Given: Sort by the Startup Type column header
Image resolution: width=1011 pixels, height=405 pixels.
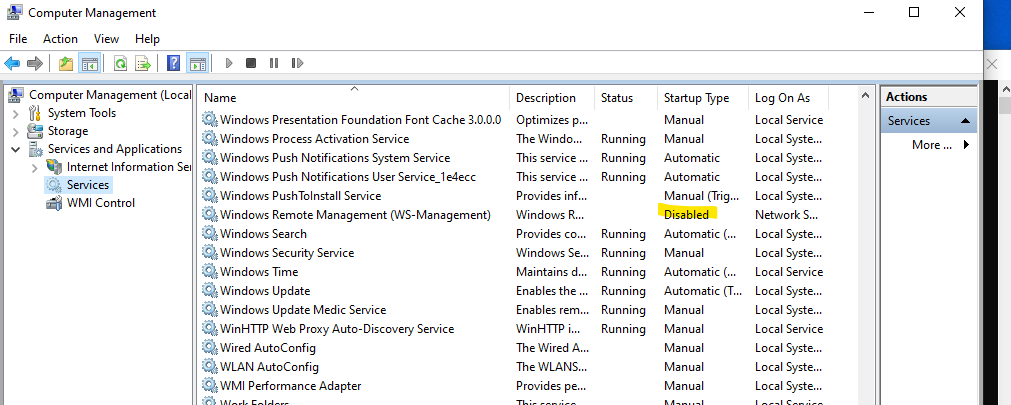Looking at the screenshot, I should pos(703,98).
